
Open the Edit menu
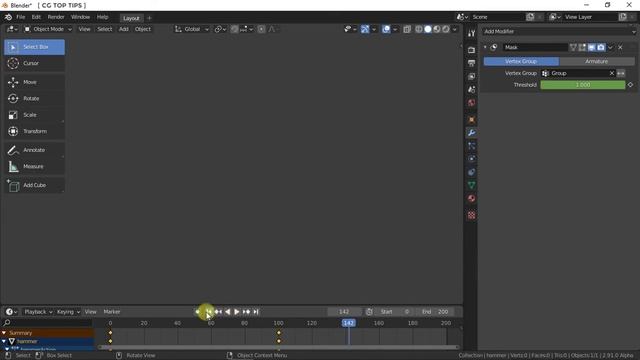click(36, 17)
